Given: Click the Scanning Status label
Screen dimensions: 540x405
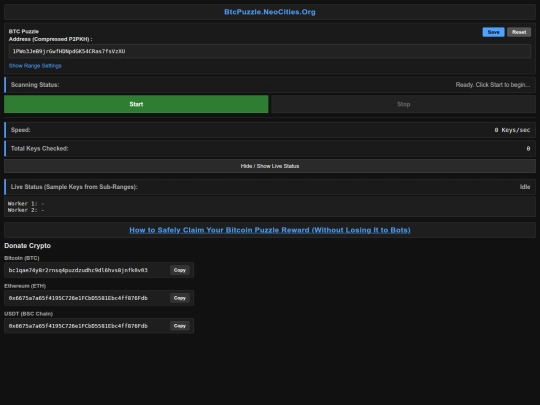Looking at the screenshot, I should 35,85.
